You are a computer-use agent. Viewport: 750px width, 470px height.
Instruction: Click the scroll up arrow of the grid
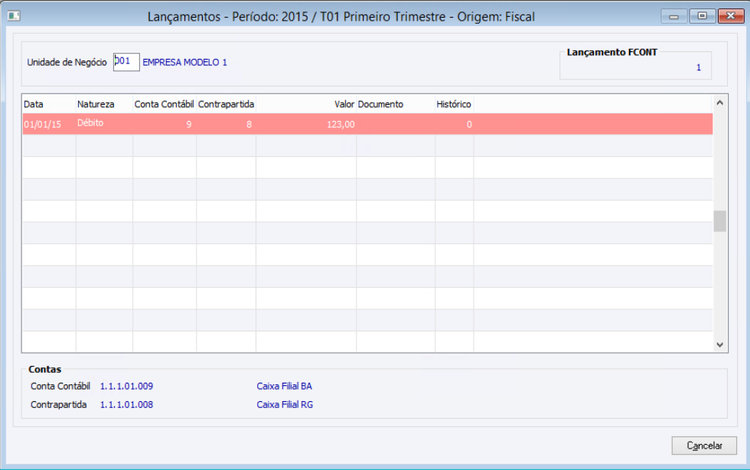[720, 103]
